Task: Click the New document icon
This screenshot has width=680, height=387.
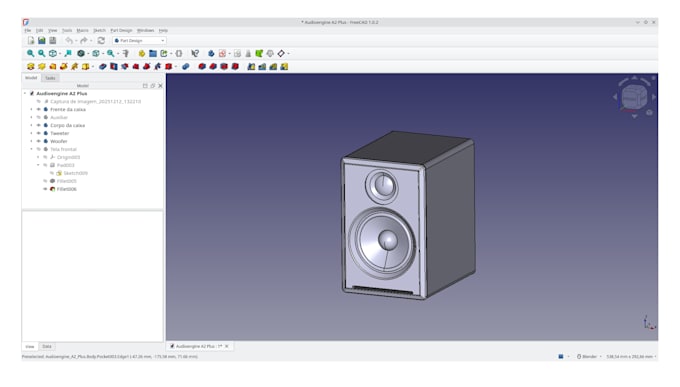Action: (x=31, y=40)
